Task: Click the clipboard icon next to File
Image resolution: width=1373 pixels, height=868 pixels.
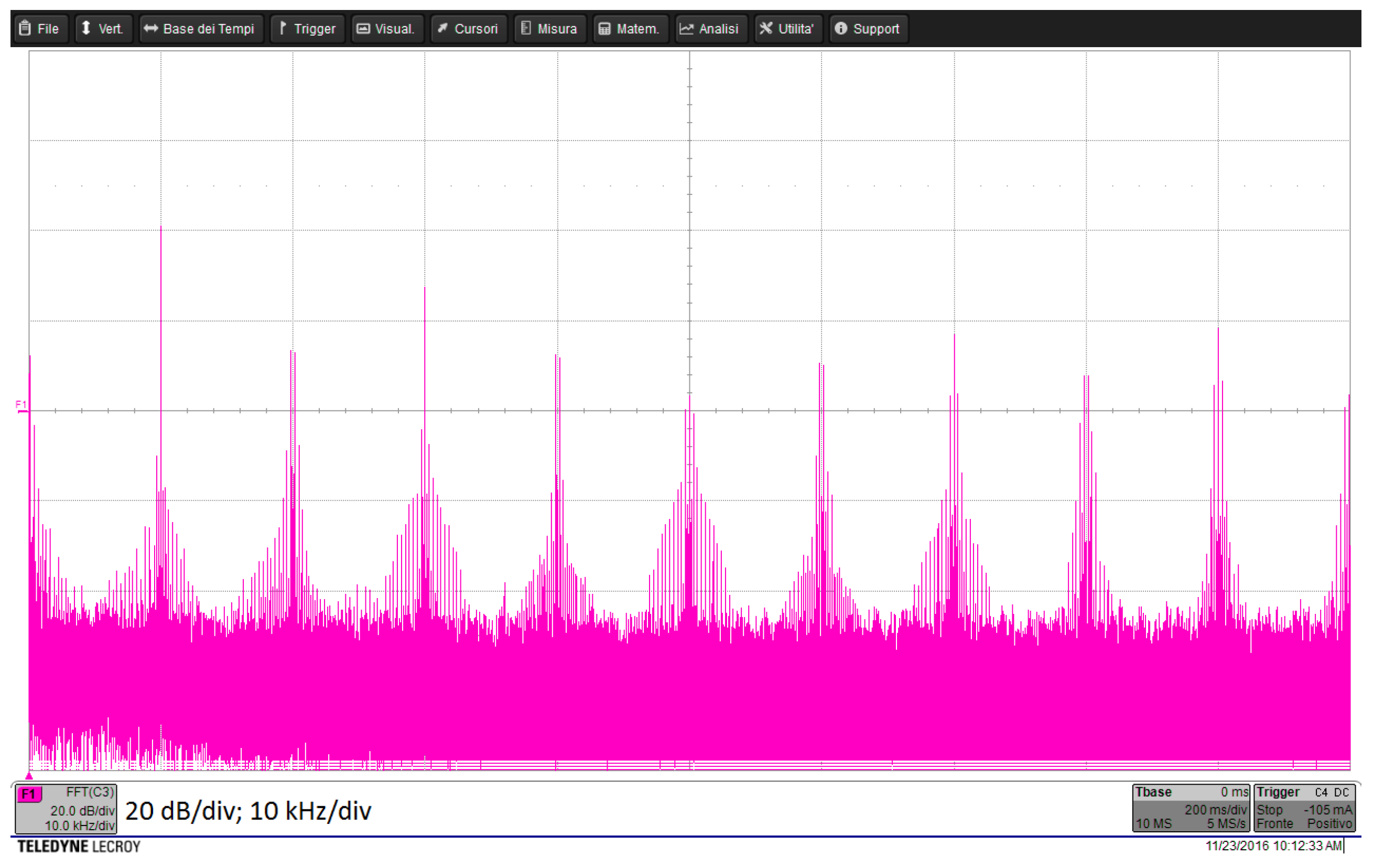Action: pos(25,28)
